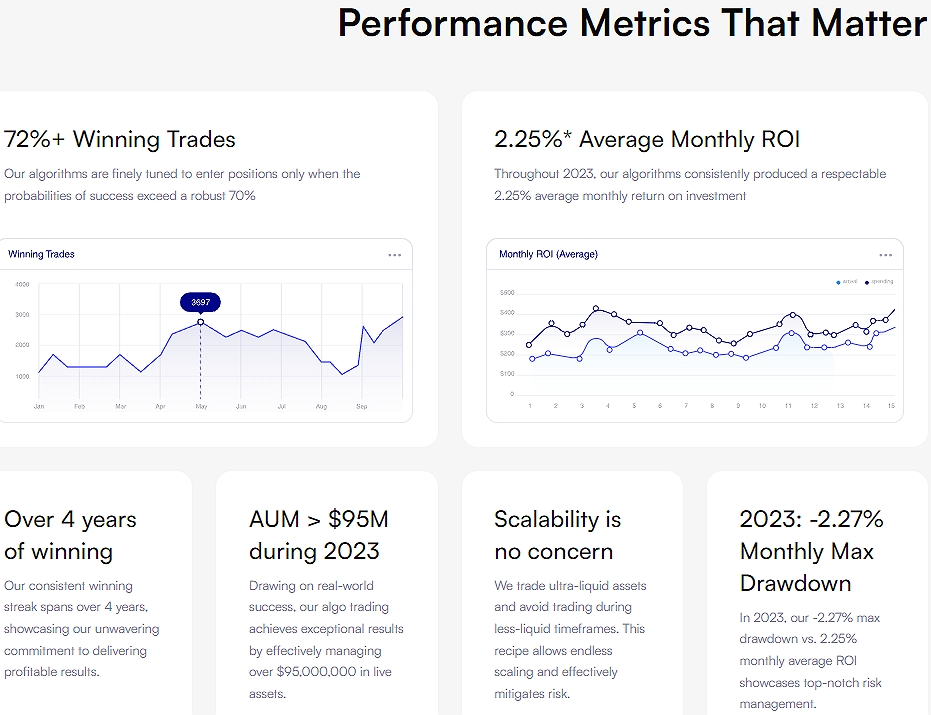Click the 'Jan' label on the month axis
Viewport: 931px width, 715px height.
coord(39,407)
